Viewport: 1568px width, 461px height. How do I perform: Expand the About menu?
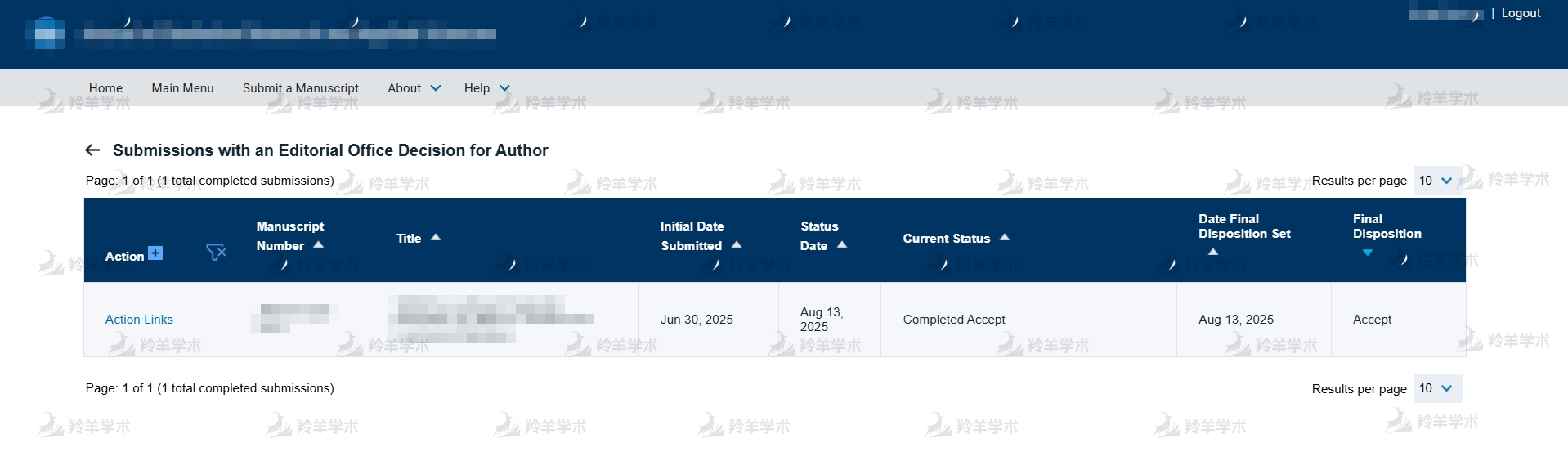tap(414, 88)
